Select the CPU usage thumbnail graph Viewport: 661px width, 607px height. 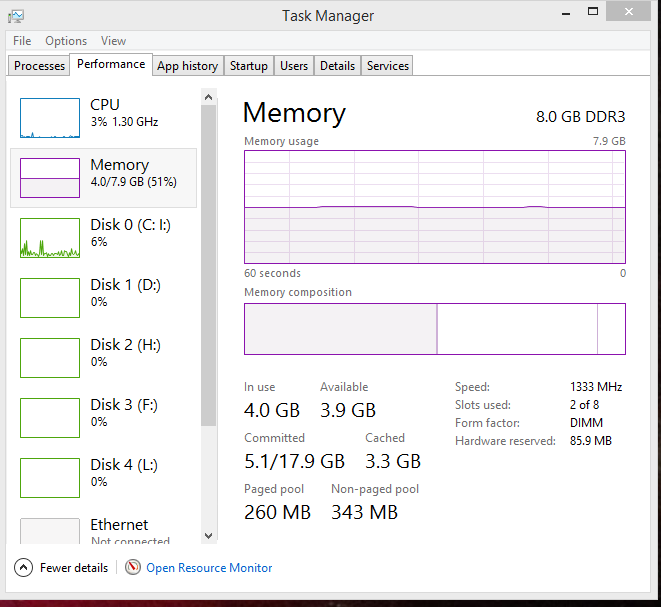[x=50, y=118]
